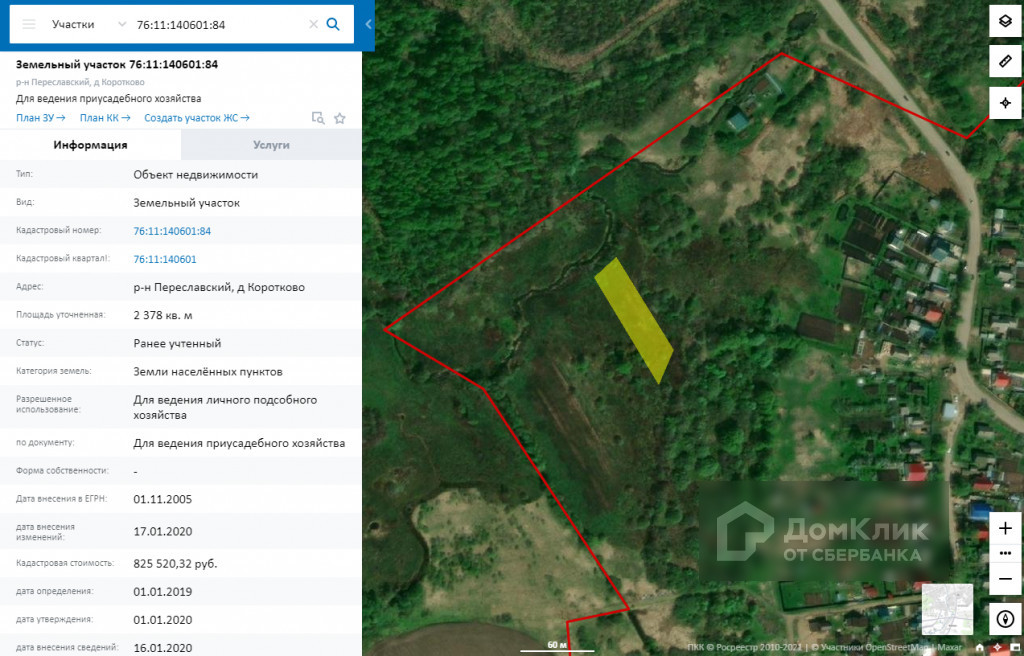
Task: Select the text Земельный участок in Вид row
Action: 186,203
